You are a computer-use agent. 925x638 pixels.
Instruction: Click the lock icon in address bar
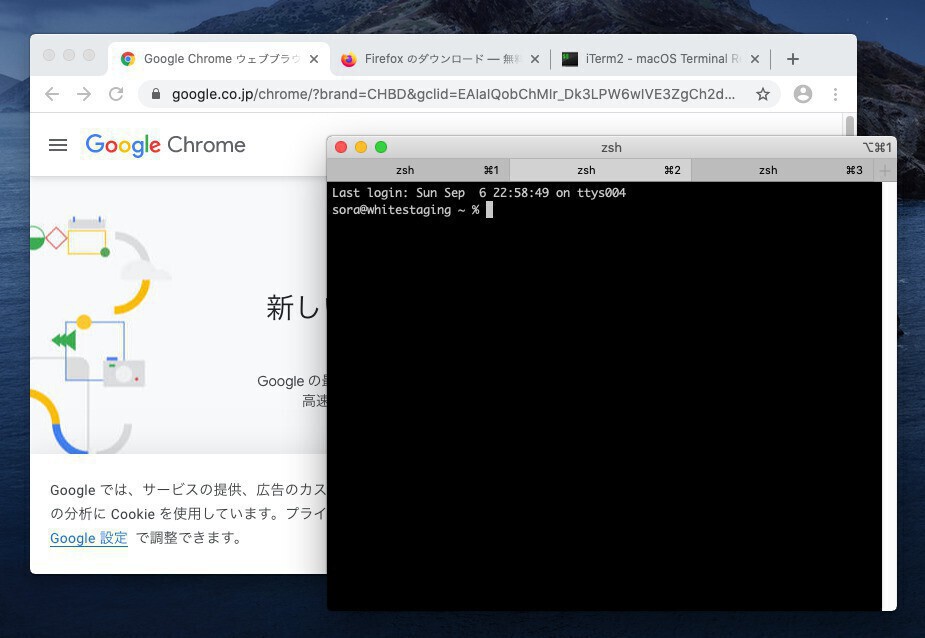click(156, 94)
